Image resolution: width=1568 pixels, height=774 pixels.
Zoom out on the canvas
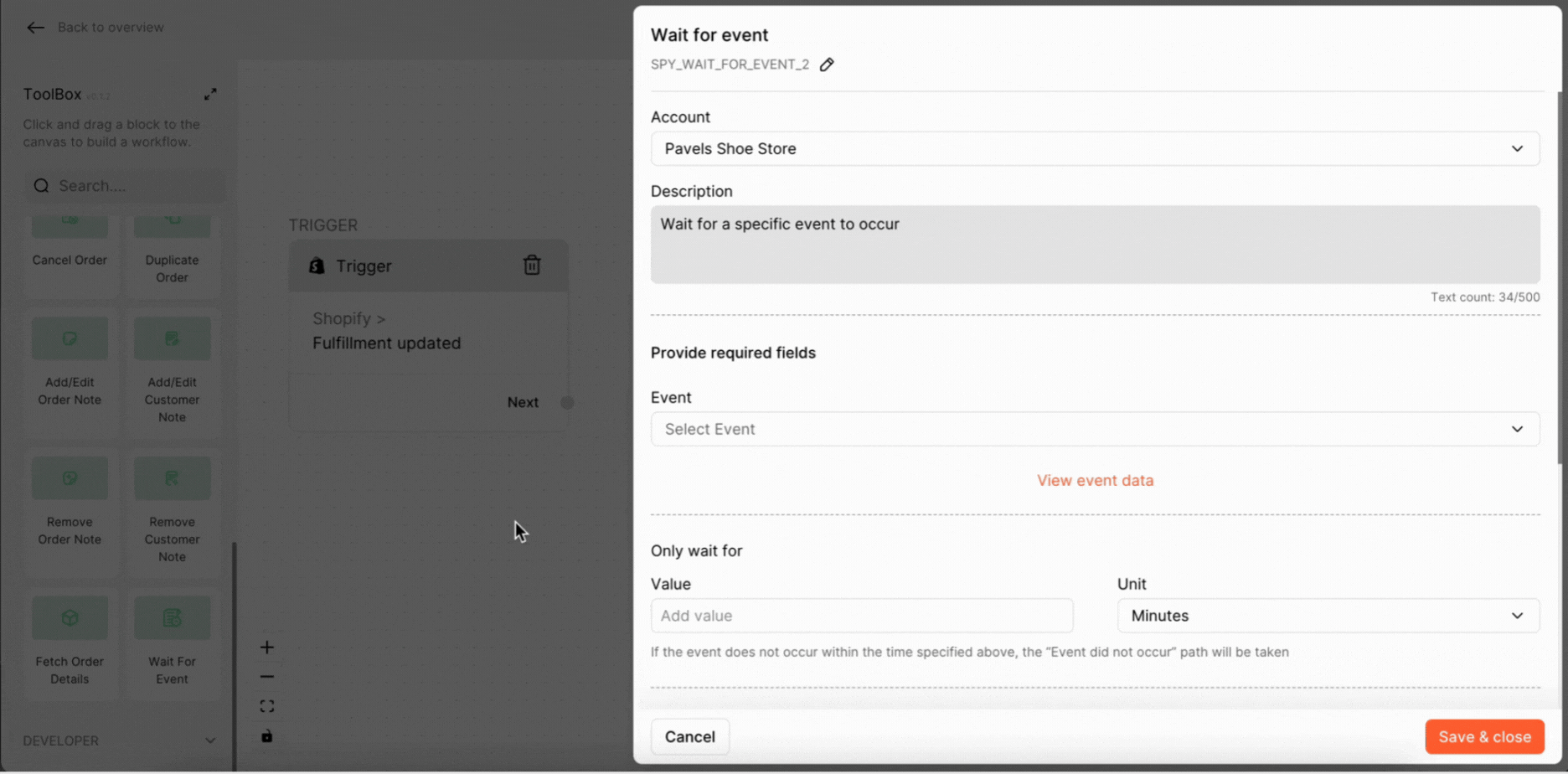[x=266, y=677]
